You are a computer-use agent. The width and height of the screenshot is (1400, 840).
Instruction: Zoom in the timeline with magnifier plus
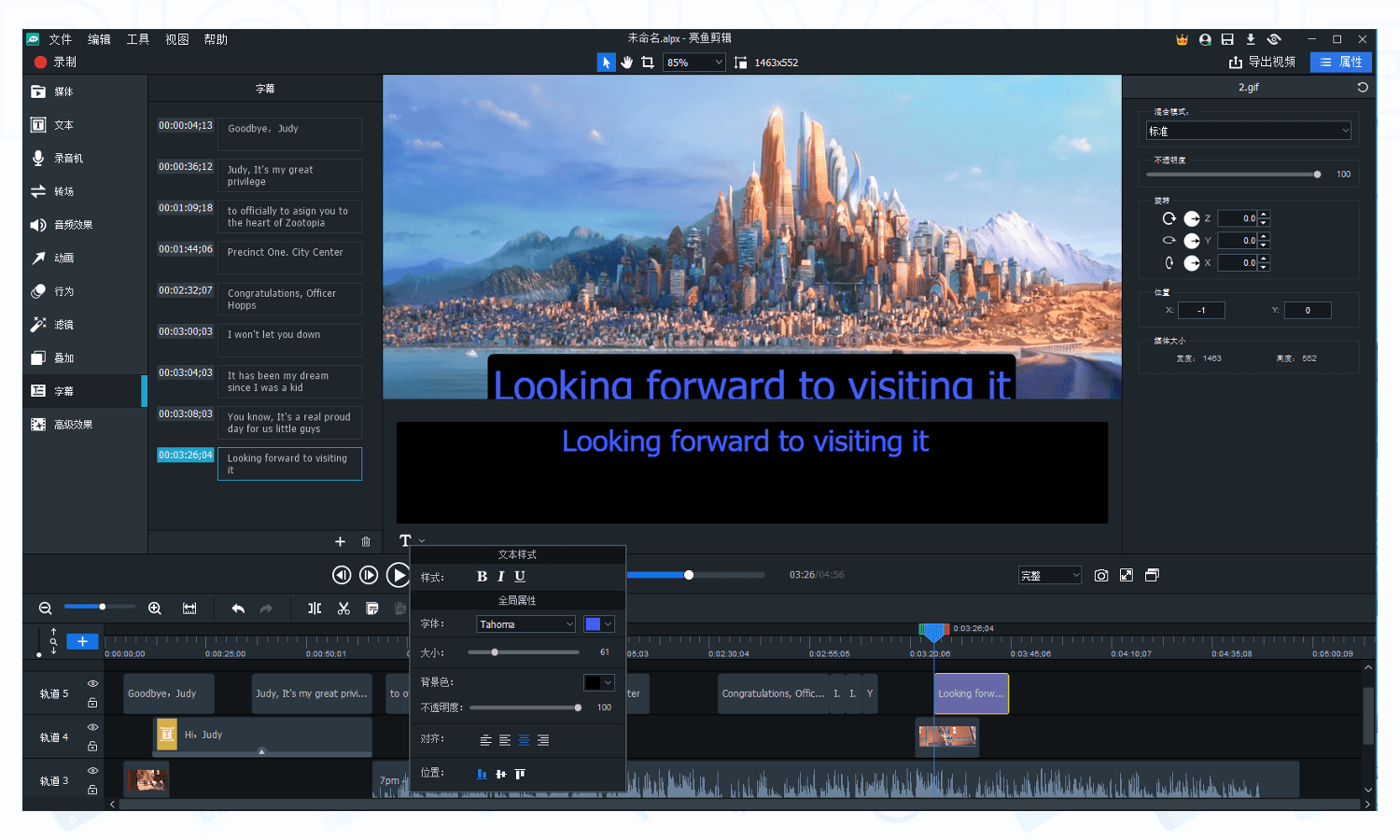coord(155,609)
